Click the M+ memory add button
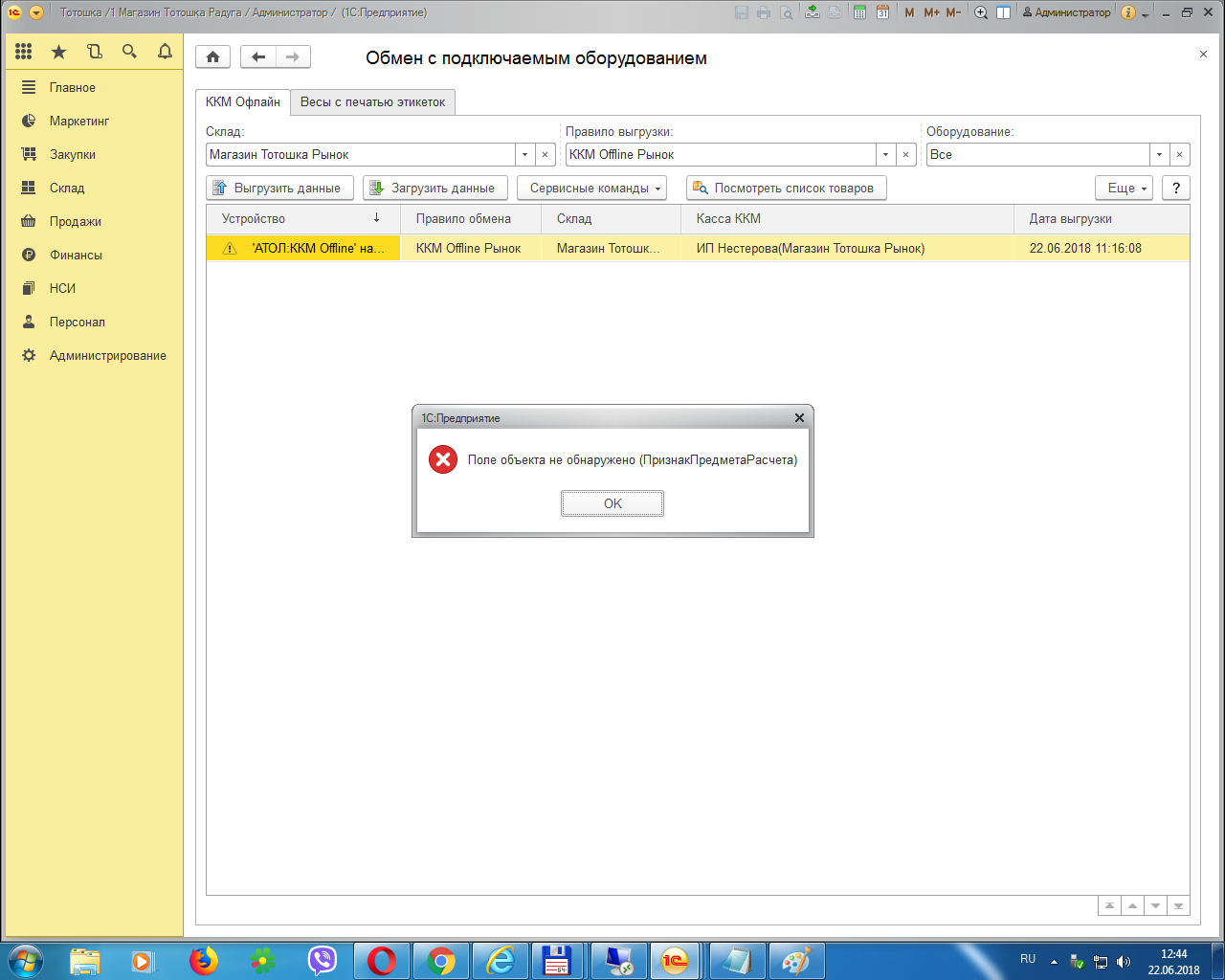The height and width of the screenshot is (980, 1225). (931, 12)
